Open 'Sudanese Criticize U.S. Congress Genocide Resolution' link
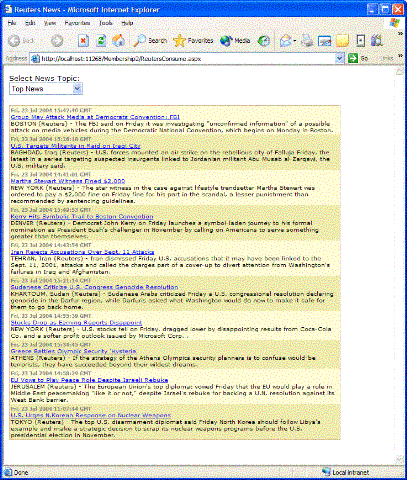 pos(94,287)
